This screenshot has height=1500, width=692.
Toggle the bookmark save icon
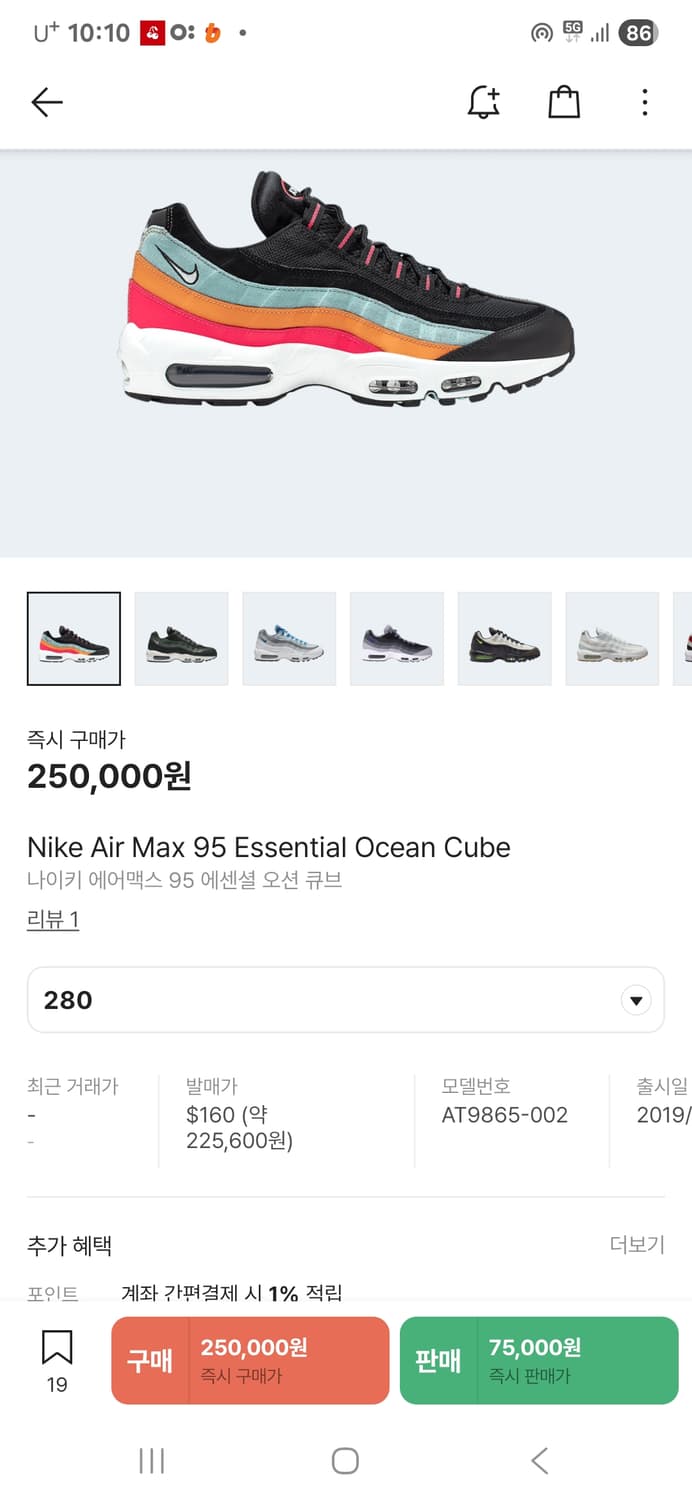pyautogui.click(x=57, y=1349)
